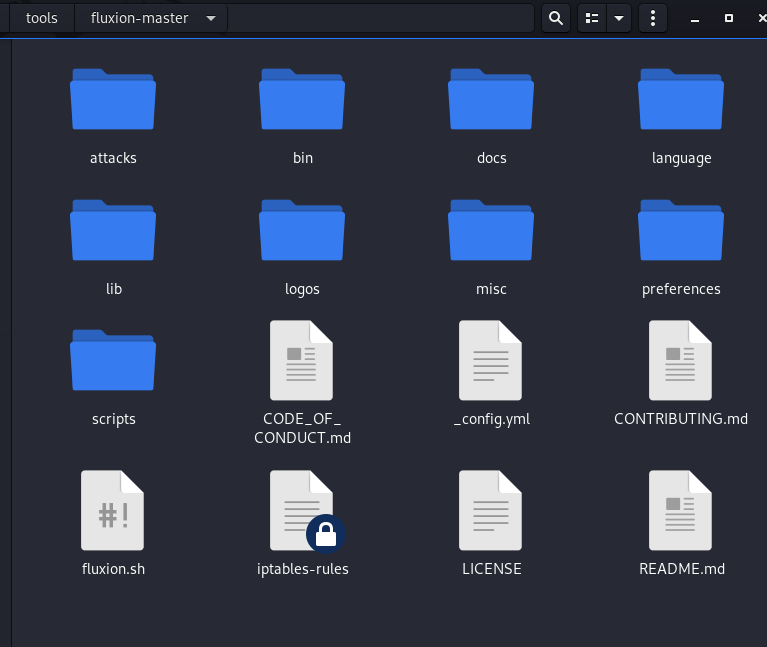Viewport: 767px width, 647px height.
Task: Open the three-dot main menu
Action: tap(653, 19)
